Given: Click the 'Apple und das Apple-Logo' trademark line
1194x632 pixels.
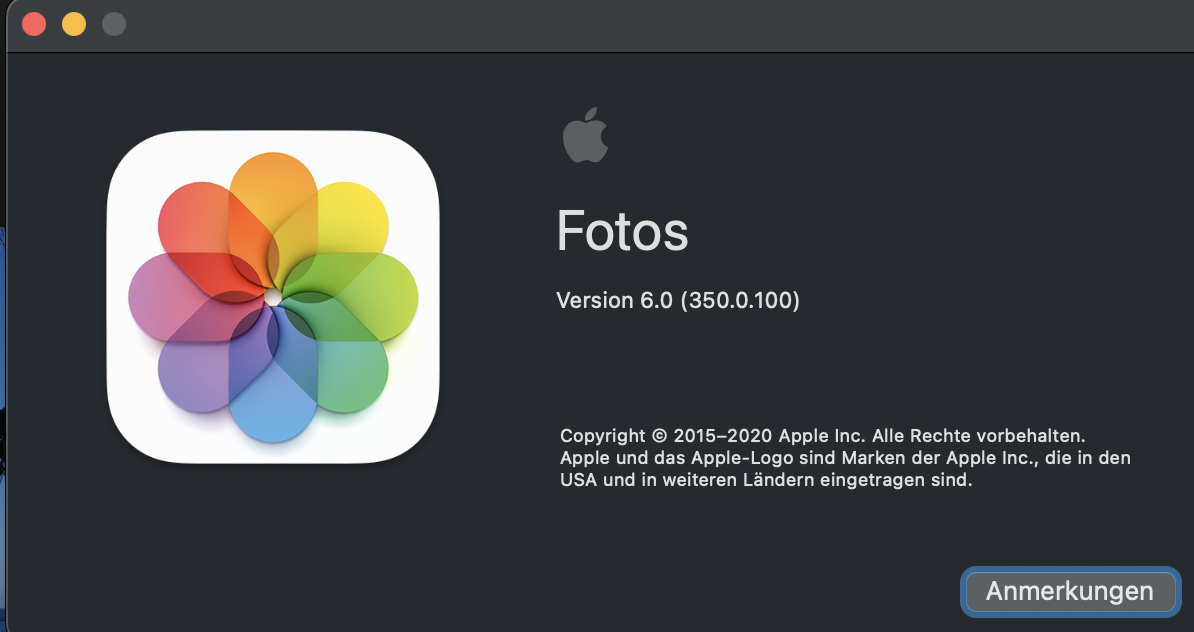Looking at the screenshot, I should pyautogui.click(x=845, y=458).
